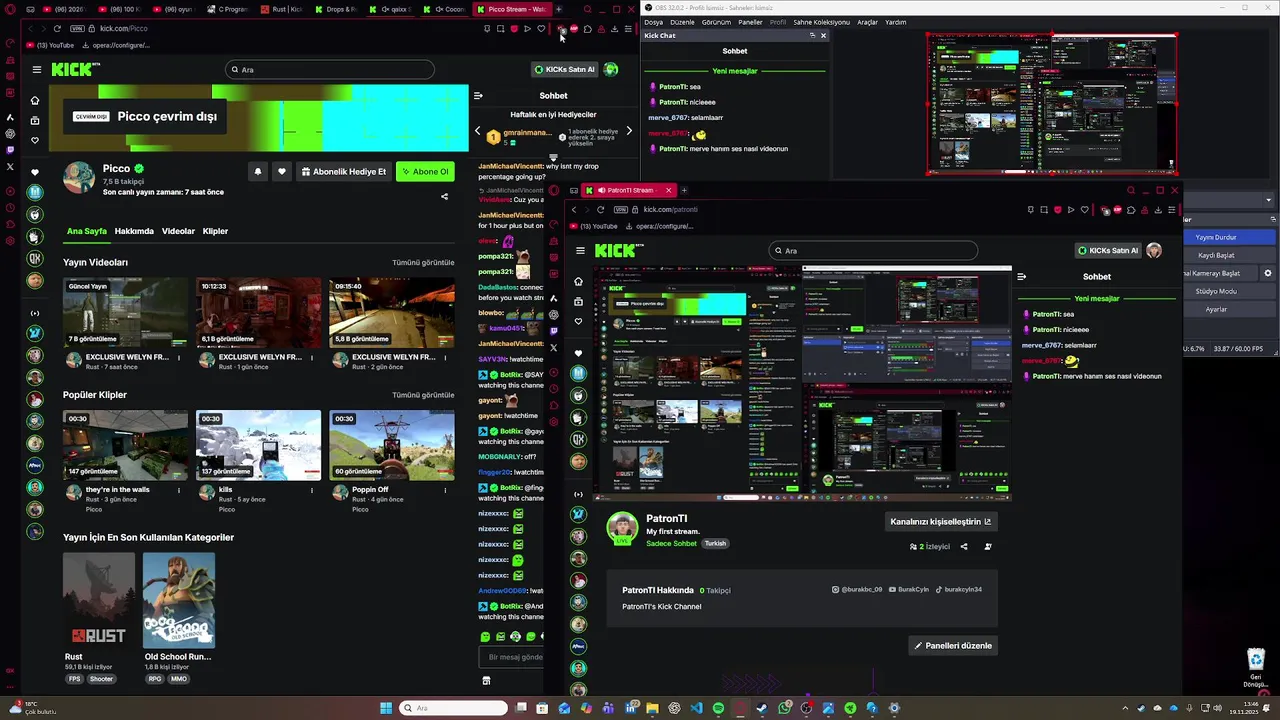The image size is (1280, 720).
Task: Close the Kick Chat dock in OBS
Action: click(x=823, y=35)
